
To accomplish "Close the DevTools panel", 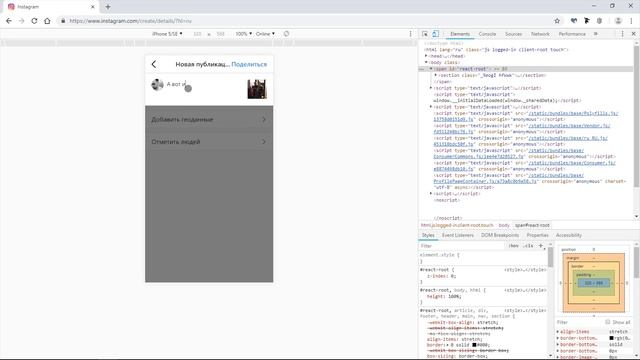I will point(633,34).
